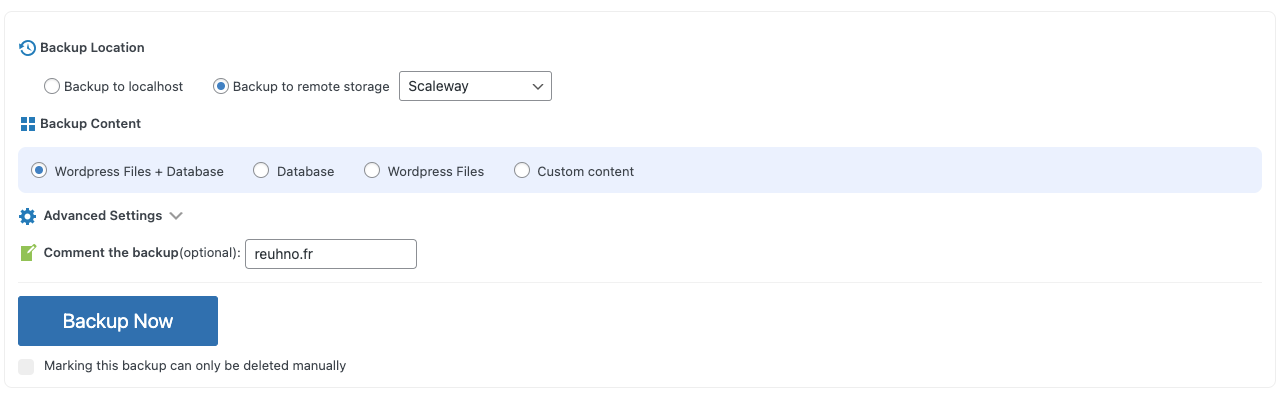Select Backup to localhost option

[52, 87]
